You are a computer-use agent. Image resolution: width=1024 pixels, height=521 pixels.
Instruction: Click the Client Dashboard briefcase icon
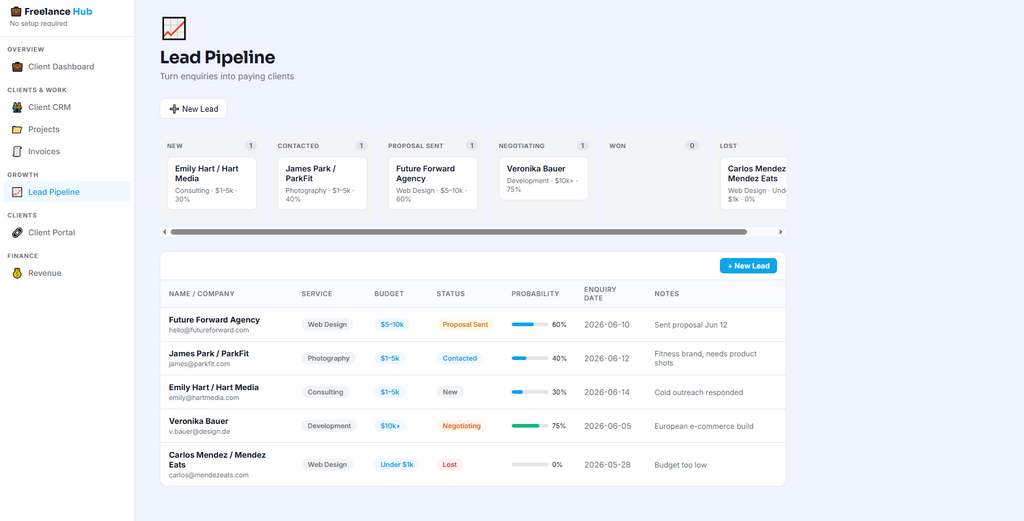17,67
